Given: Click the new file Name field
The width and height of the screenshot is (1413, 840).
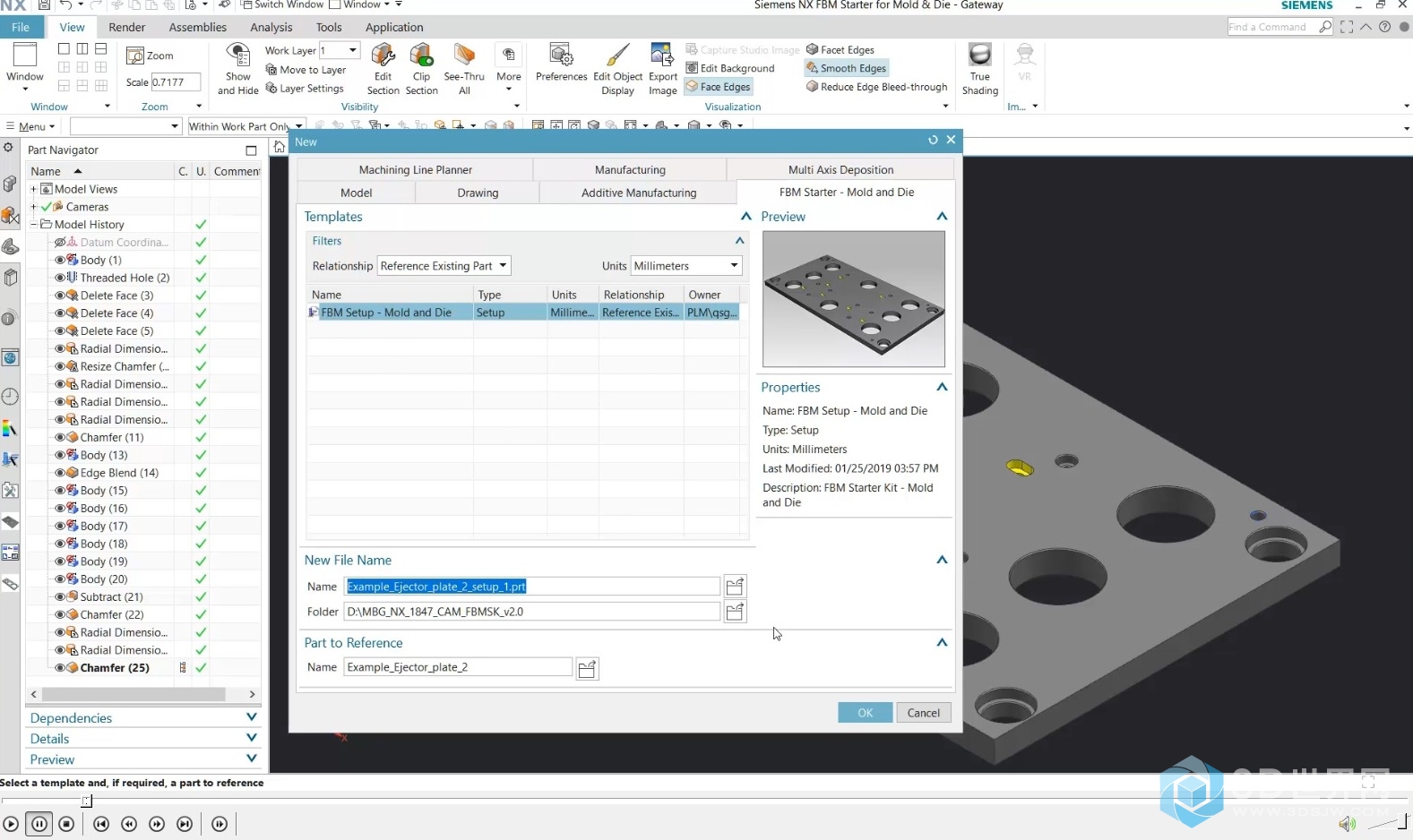Looking at the screenshot, I should (x=531, y=587).
